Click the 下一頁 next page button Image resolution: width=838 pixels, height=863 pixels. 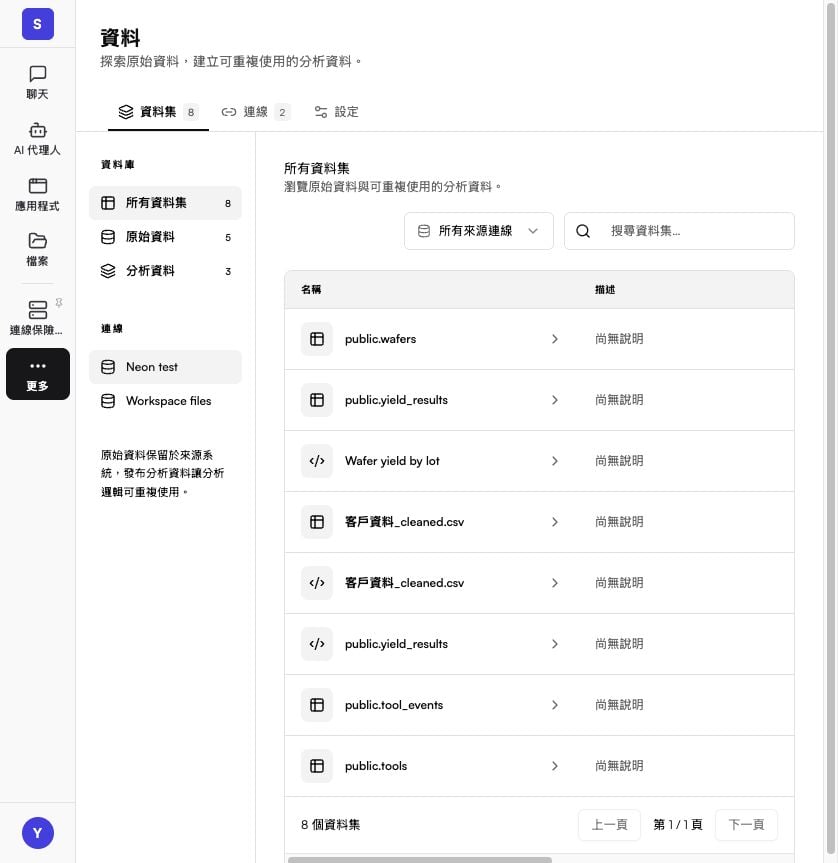746,825
